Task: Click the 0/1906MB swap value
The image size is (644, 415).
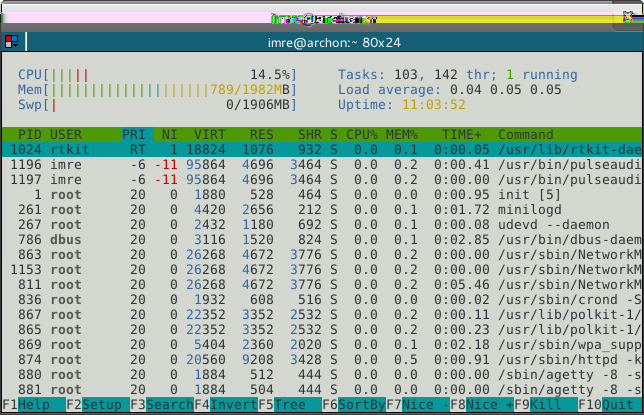Action: [258, 105]
